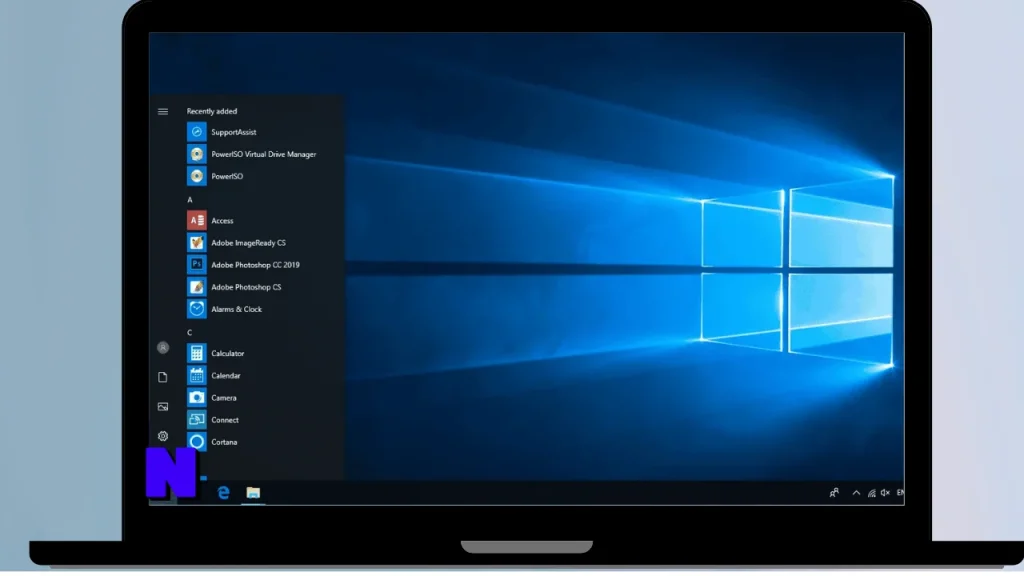
Task: Open the network status tray icon
Action: [871, 493]
